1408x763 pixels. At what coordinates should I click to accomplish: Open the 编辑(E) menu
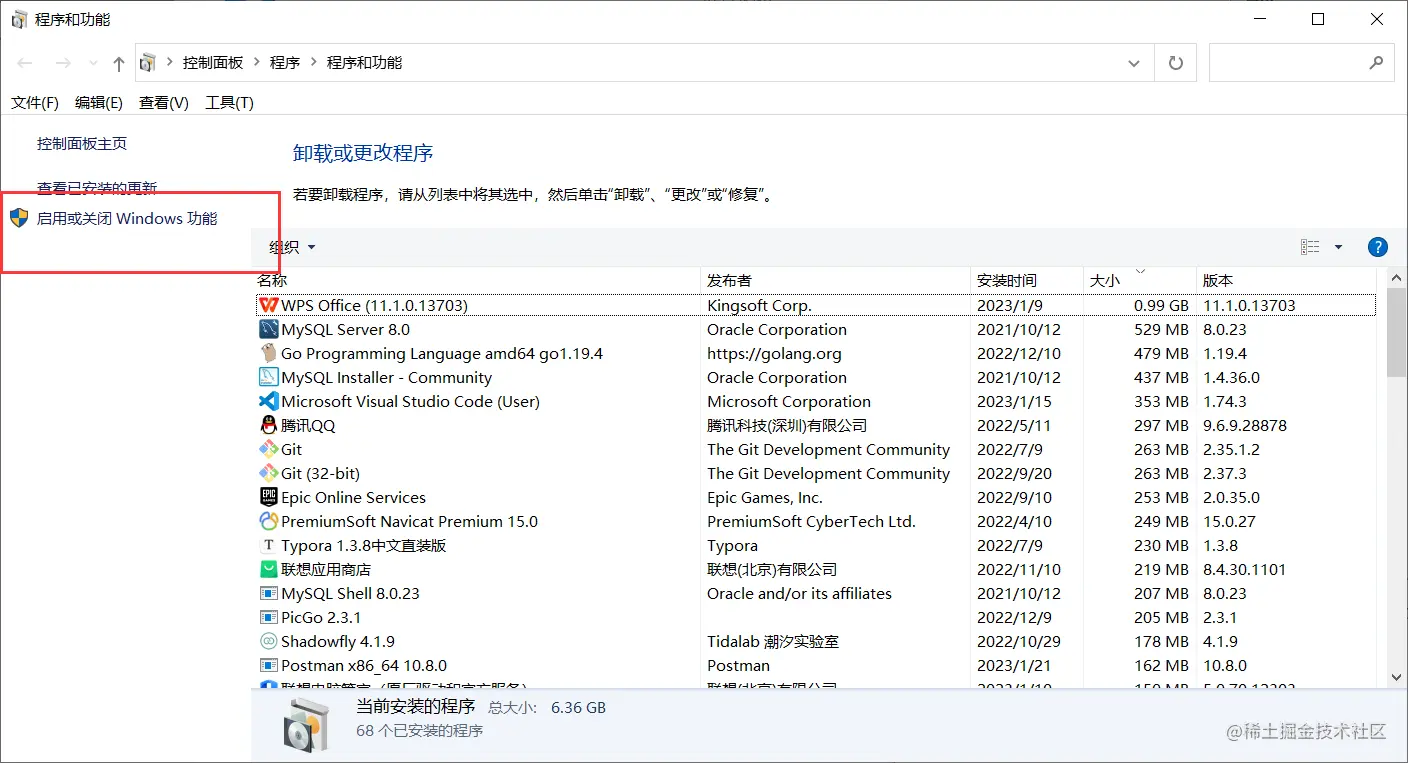(x=99, y=102)
